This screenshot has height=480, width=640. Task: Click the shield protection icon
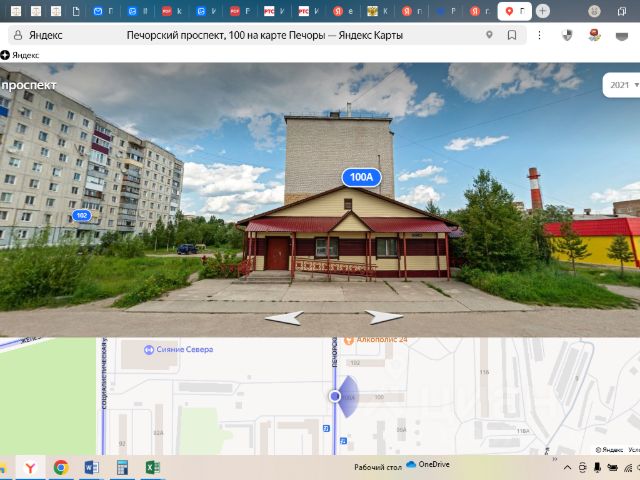click(x=567, y=36)
